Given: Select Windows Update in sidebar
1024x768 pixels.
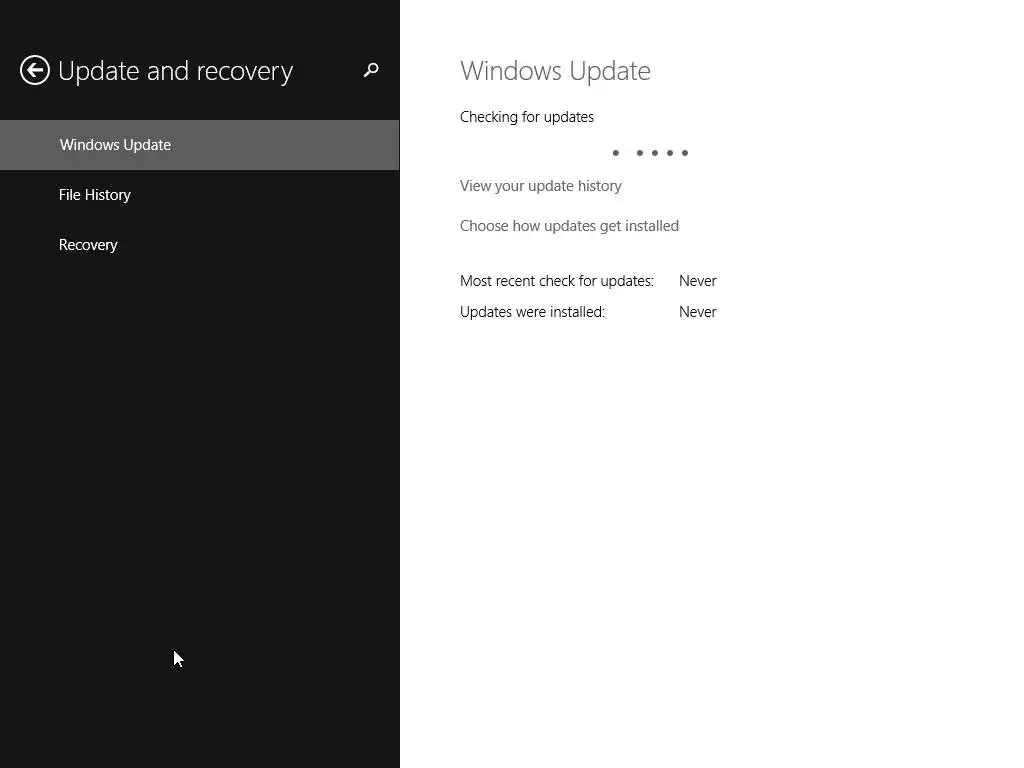Looking at the screenshot, I should (x=199, y=145).
